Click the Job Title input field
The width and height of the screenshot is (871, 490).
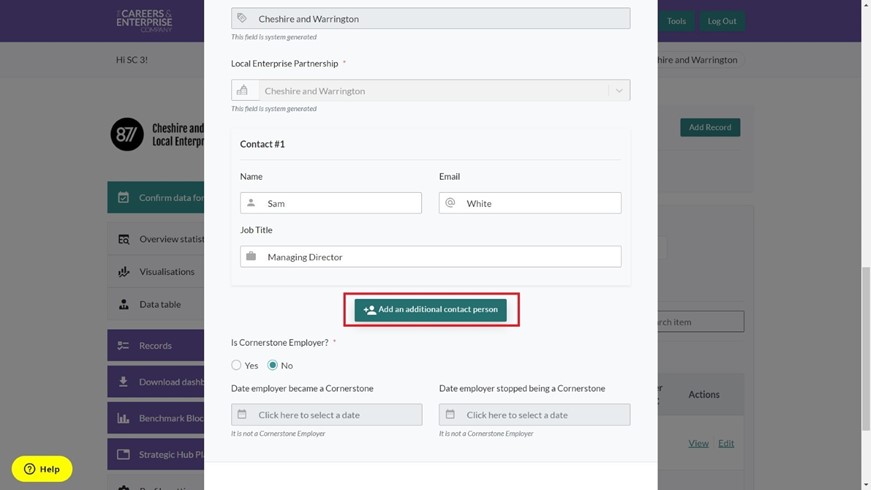coord(430,257)
